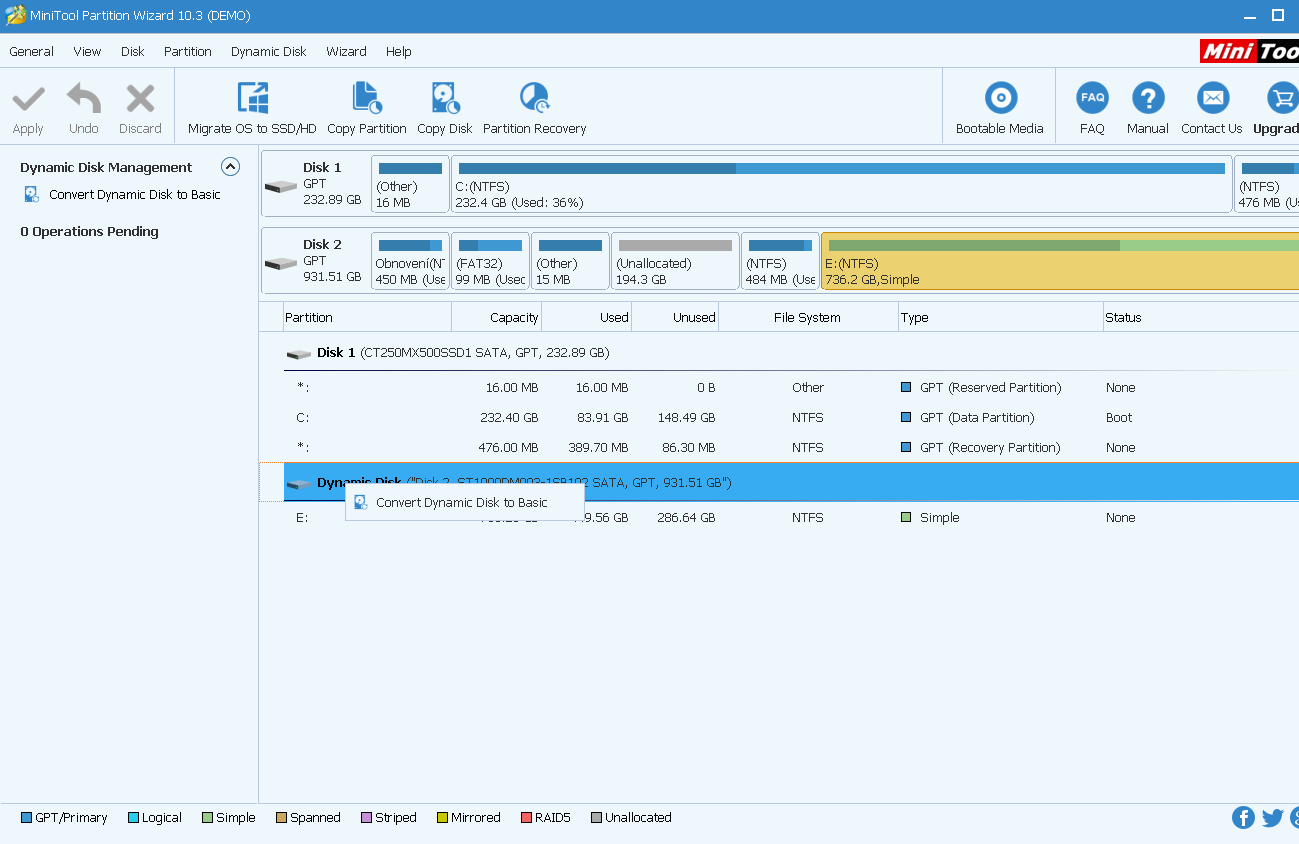Open the Facebook page icon
1299x844 pixels.
(1243, 817)
